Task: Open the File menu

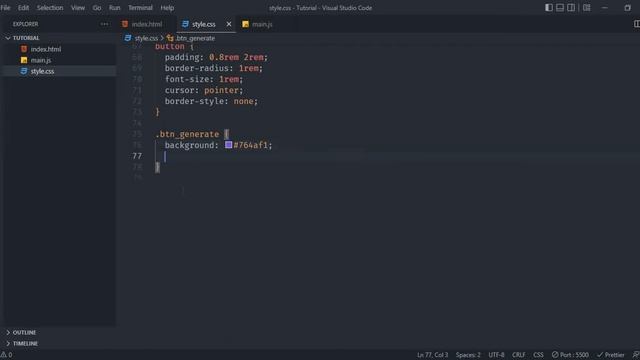Action: (5, 8)
